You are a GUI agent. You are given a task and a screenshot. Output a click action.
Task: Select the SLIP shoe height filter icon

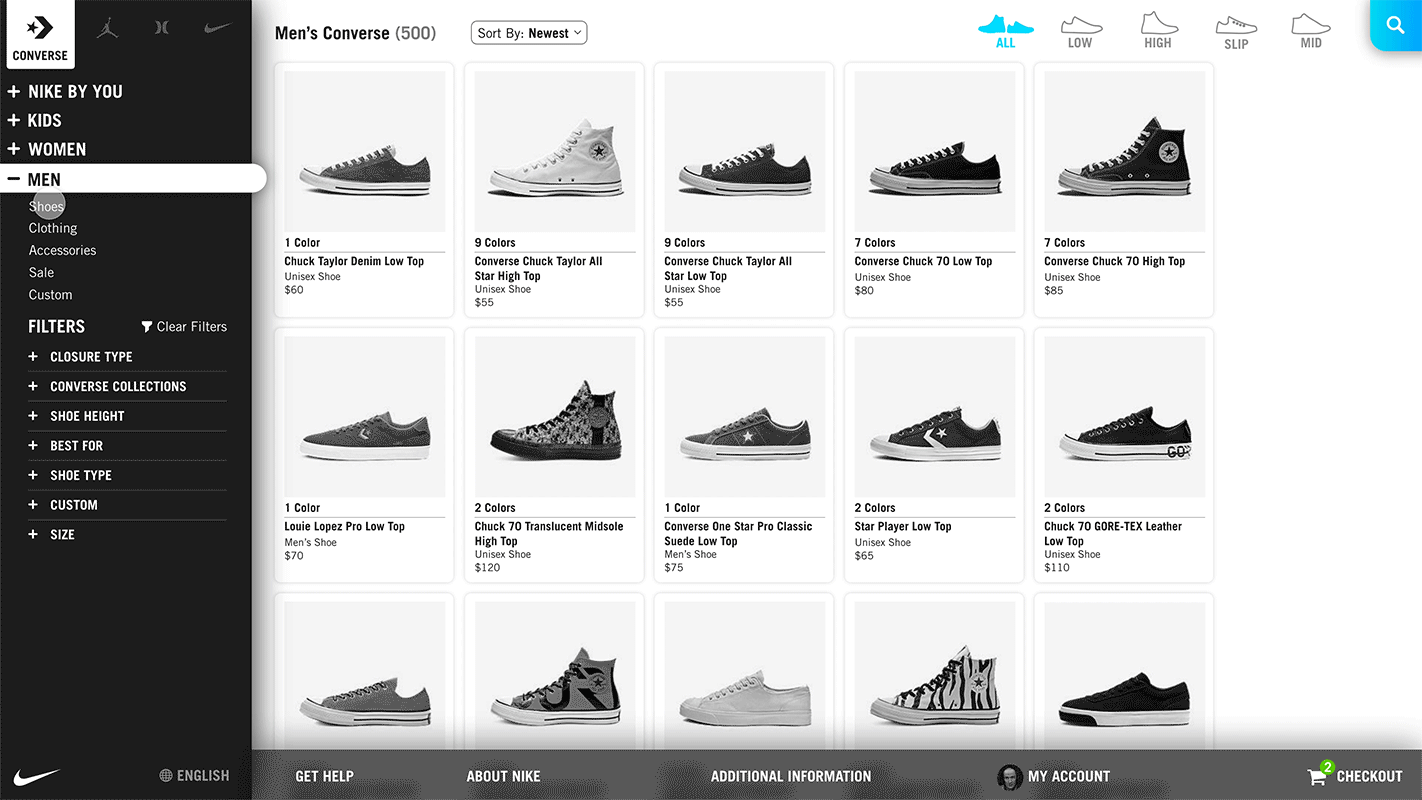[x=1236, y=28]
